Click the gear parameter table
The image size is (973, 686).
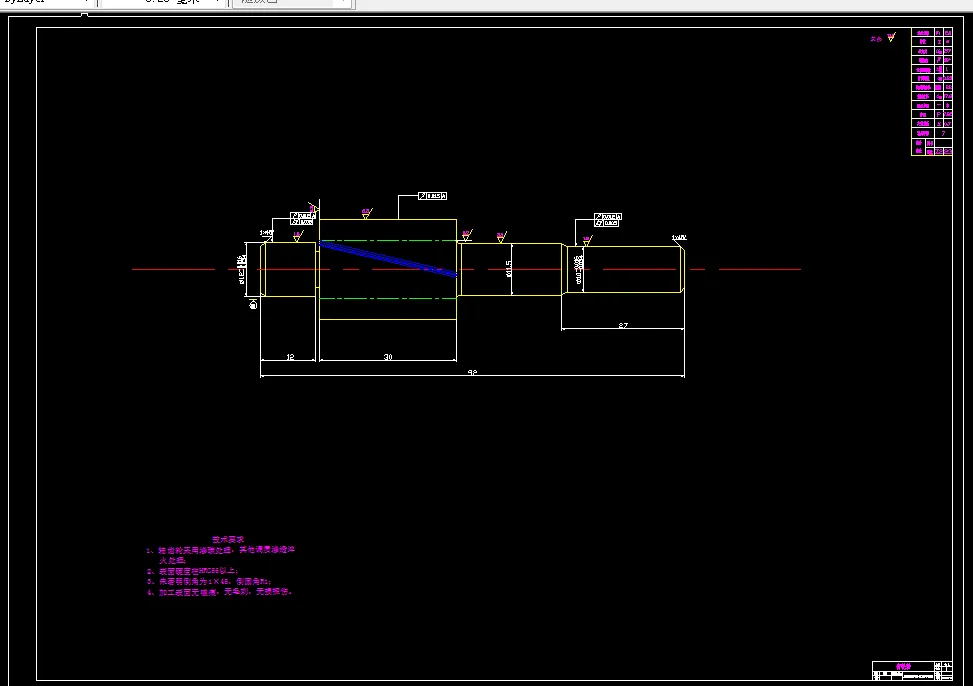click(931, 91)
